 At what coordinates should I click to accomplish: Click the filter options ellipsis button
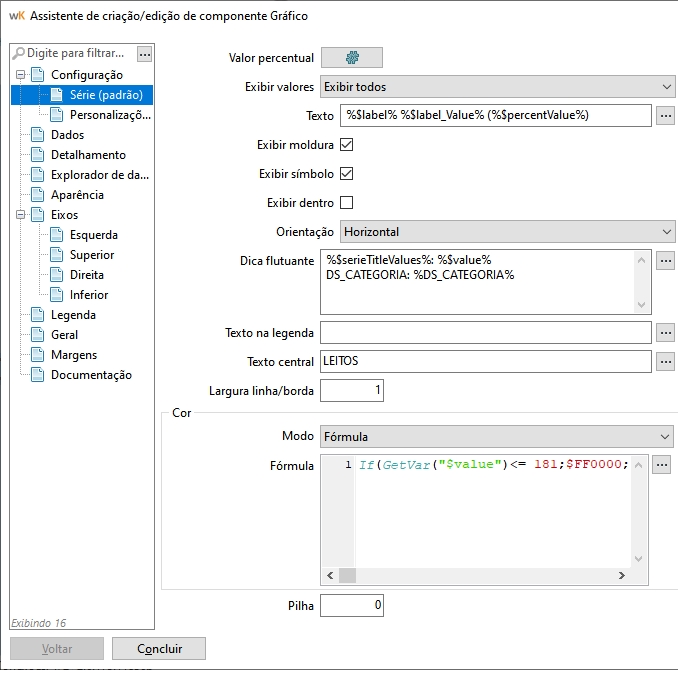click(x=145, y=53)
